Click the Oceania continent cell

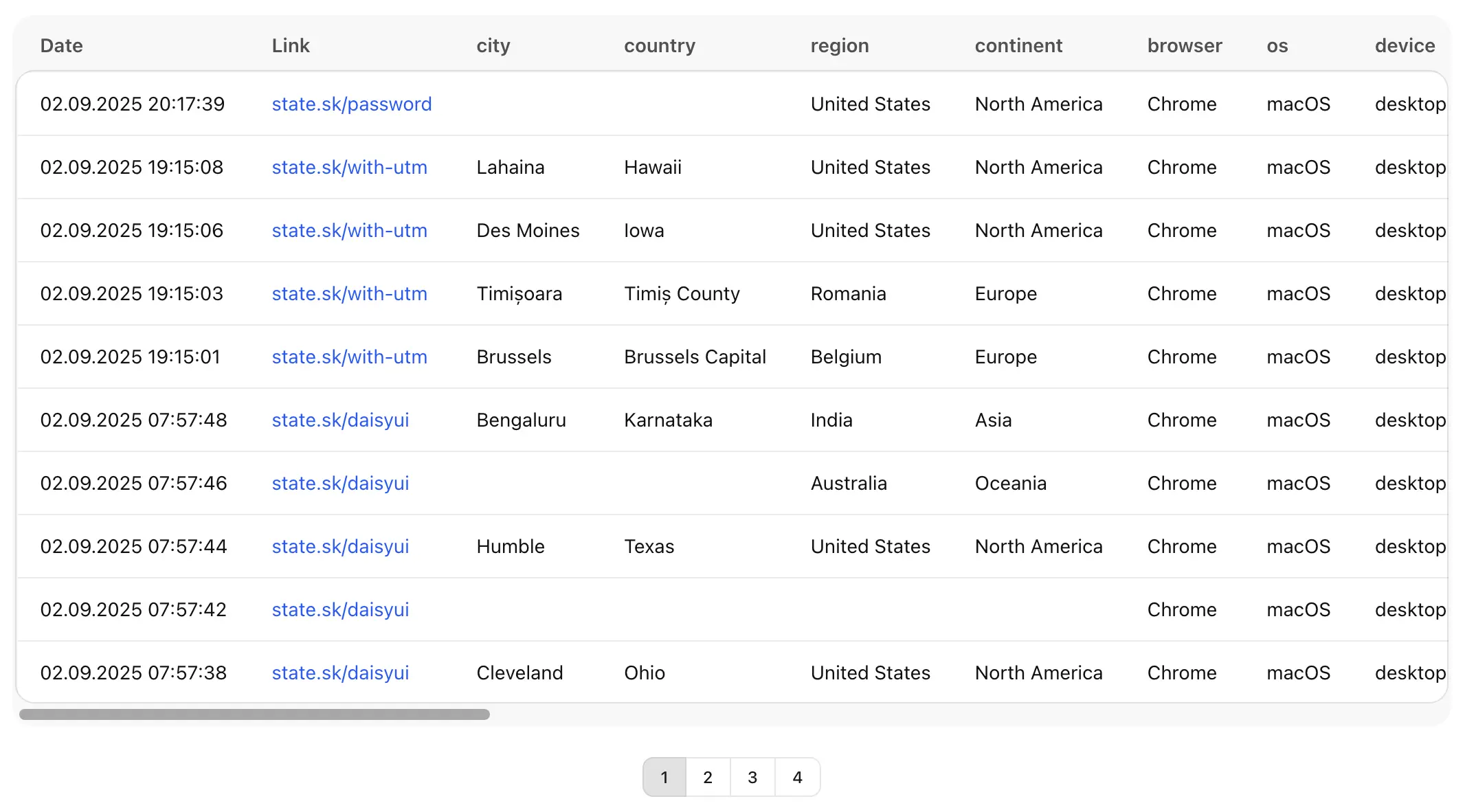coord(1011,483)
